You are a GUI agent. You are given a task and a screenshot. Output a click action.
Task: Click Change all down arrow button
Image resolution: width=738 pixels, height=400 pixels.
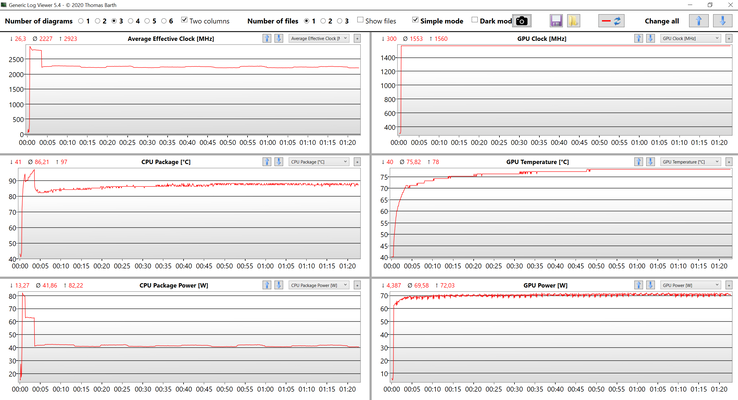click(719, 20)
